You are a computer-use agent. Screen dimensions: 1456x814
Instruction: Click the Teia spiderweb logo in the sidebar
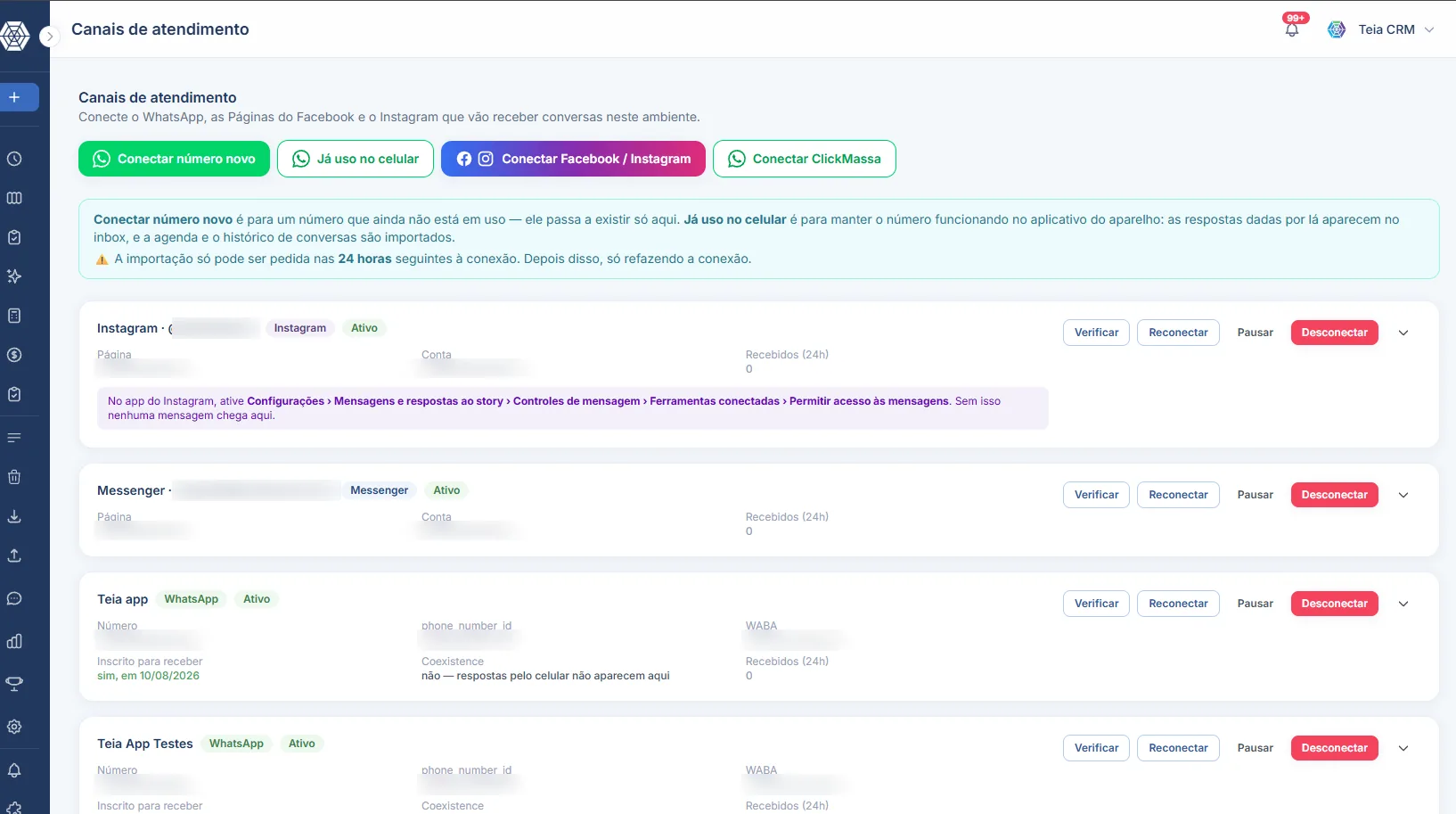tap(15, 36)
